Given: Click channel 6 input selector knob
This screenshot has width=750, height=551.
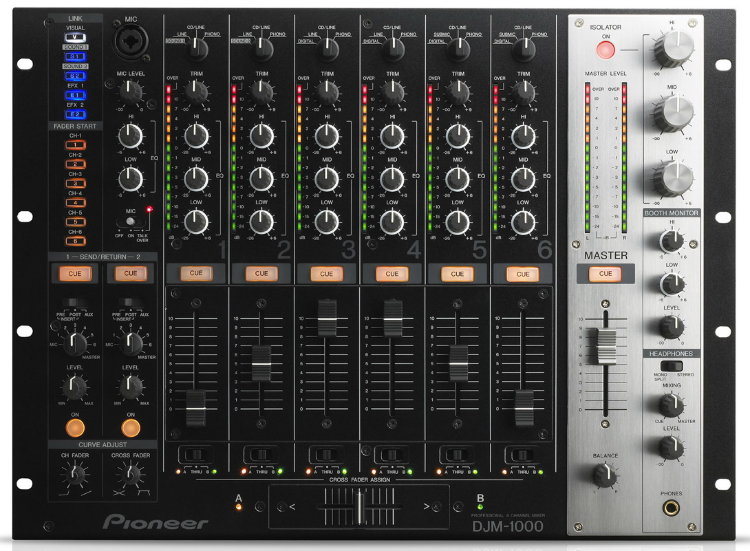Looking at the screenshot, I should click(x=524, y=49).
